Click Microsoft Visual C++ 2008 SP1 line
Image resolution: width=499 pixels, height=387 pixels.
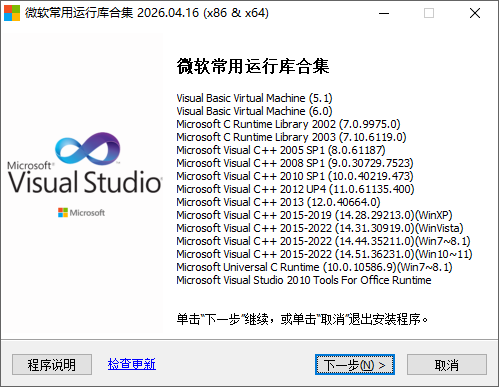click(295, 163)
